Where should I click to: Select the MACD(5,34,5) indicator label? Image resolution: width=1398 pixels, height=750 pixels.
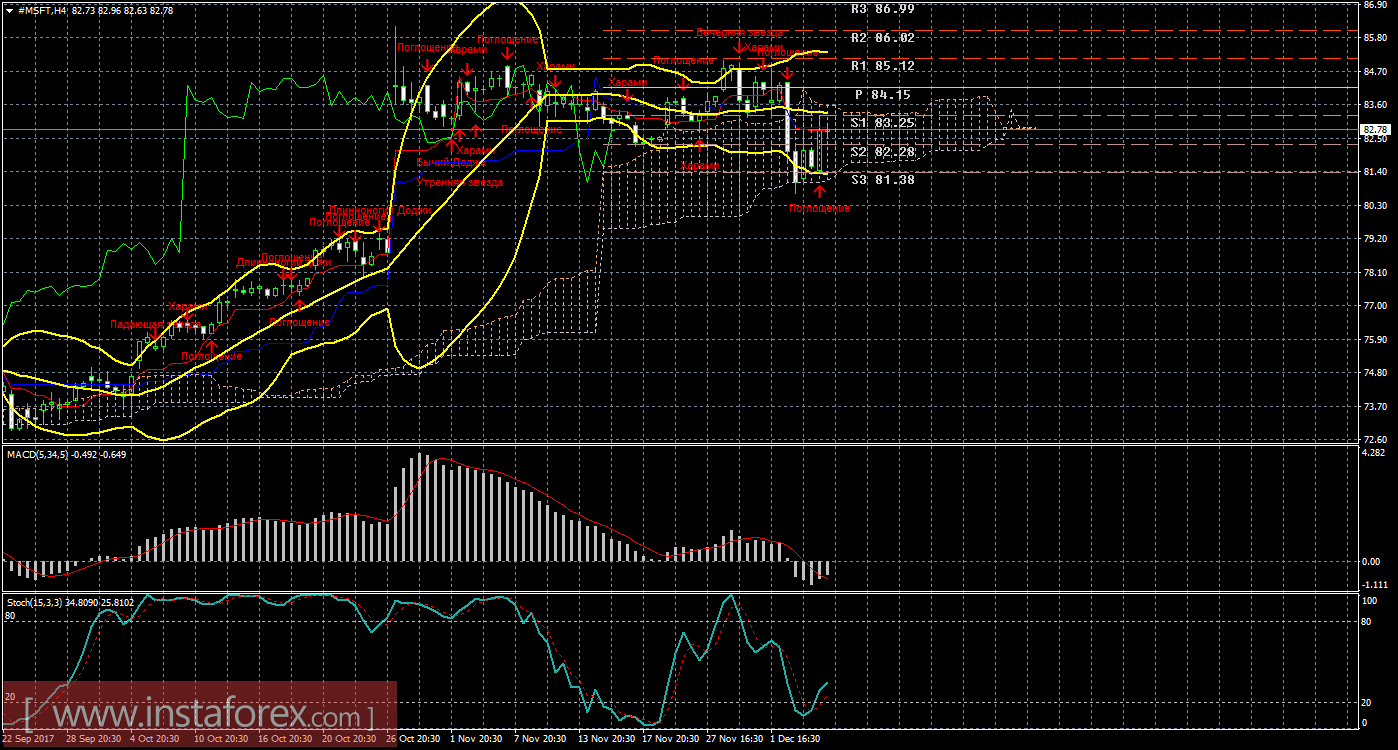pyautogui.click(x=38, y=455)
